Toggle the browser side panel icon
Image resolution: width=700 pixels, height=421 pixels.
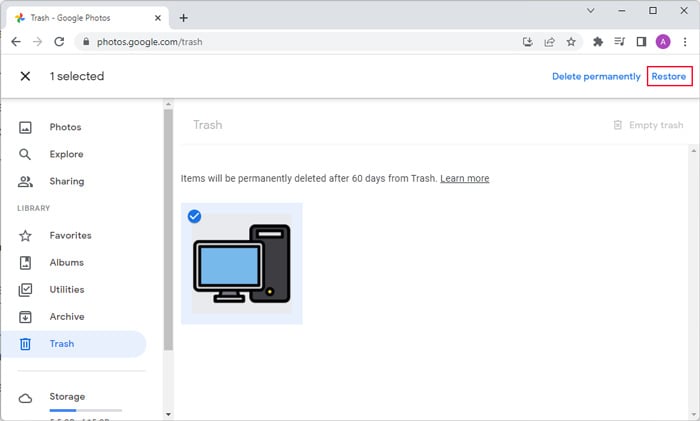click(642, 42)
